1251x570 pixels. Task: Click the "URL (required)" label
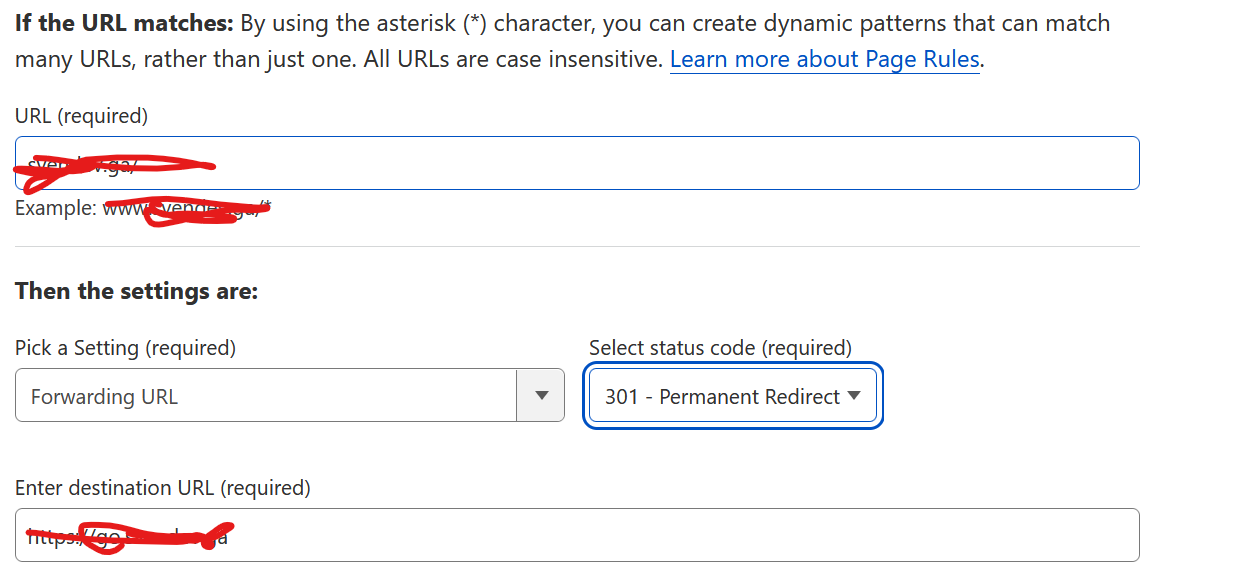coord(81,116)
